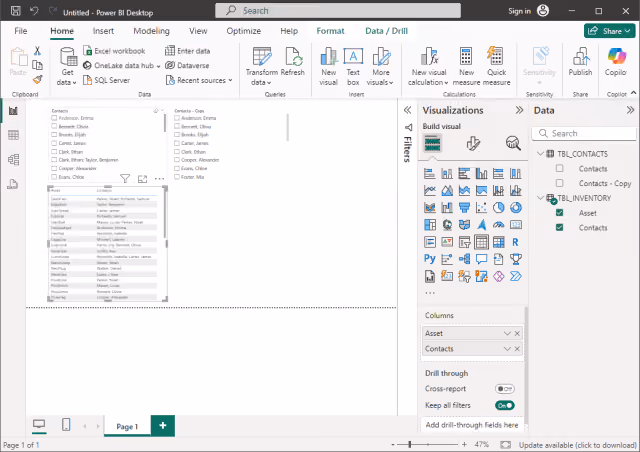The image size is (640, 452).
Task: Uncheck the Asset field
Action: click(560, 213)
